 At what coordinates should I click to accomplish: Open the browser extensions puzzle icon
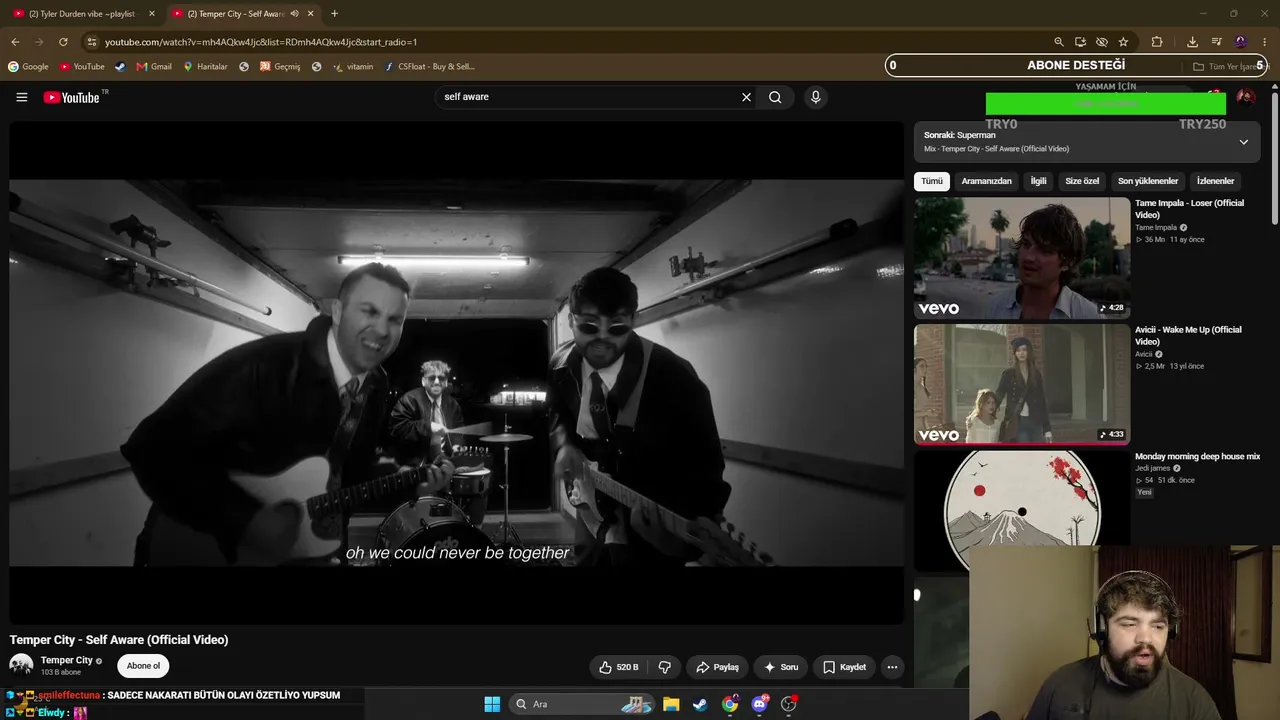[1157, 42]
